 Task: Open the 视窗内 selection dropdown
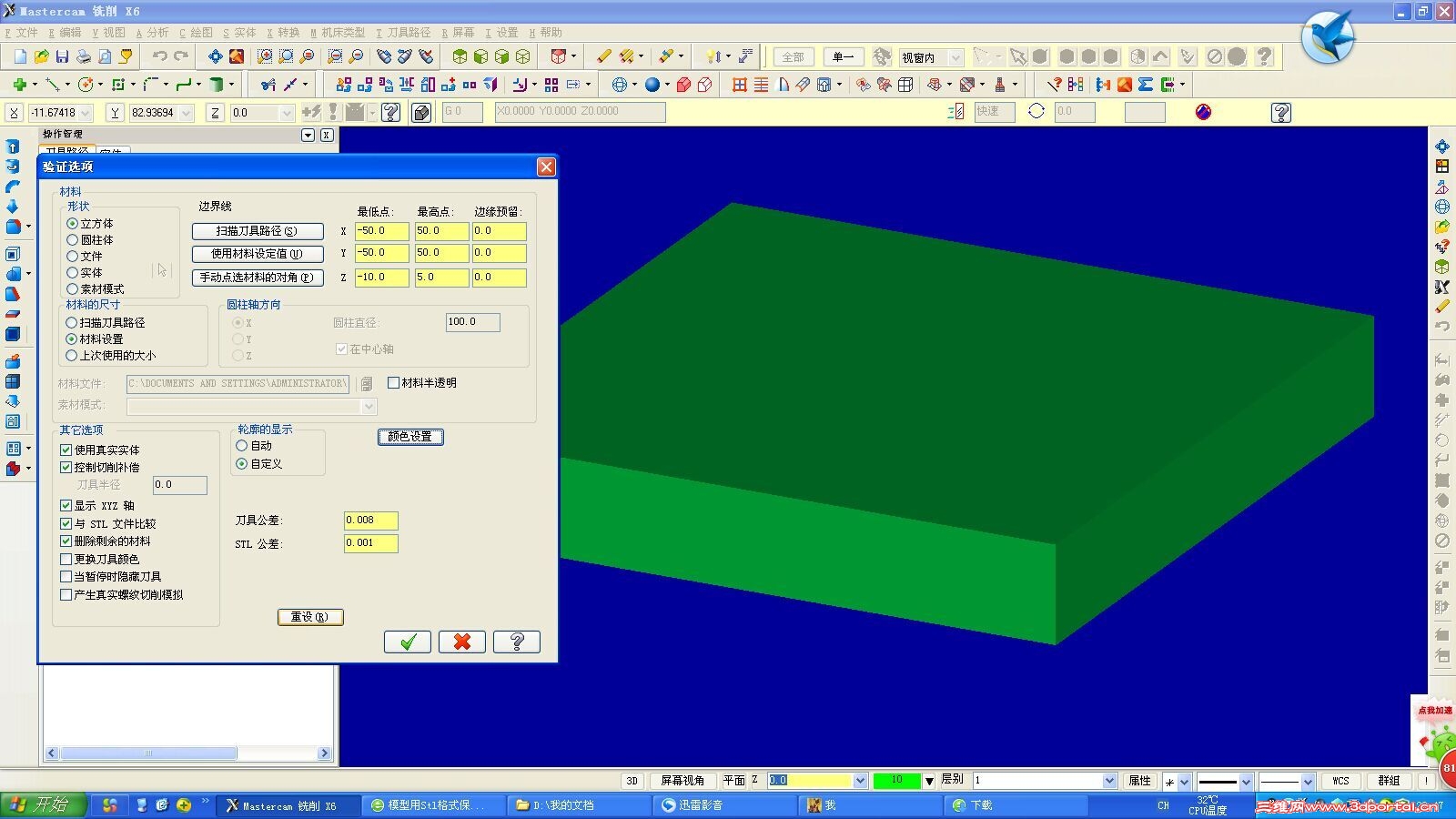point(955,57)
